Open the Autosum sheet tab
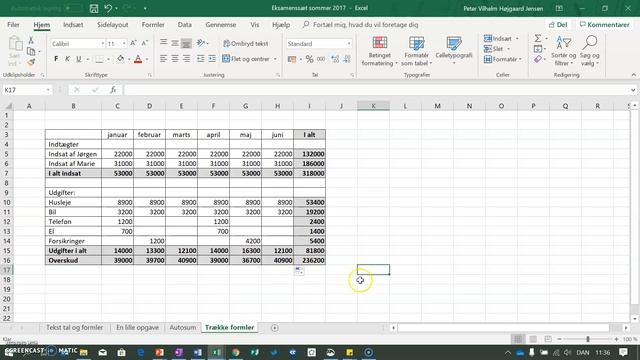 pyautogui.click(x=182, y=327)
